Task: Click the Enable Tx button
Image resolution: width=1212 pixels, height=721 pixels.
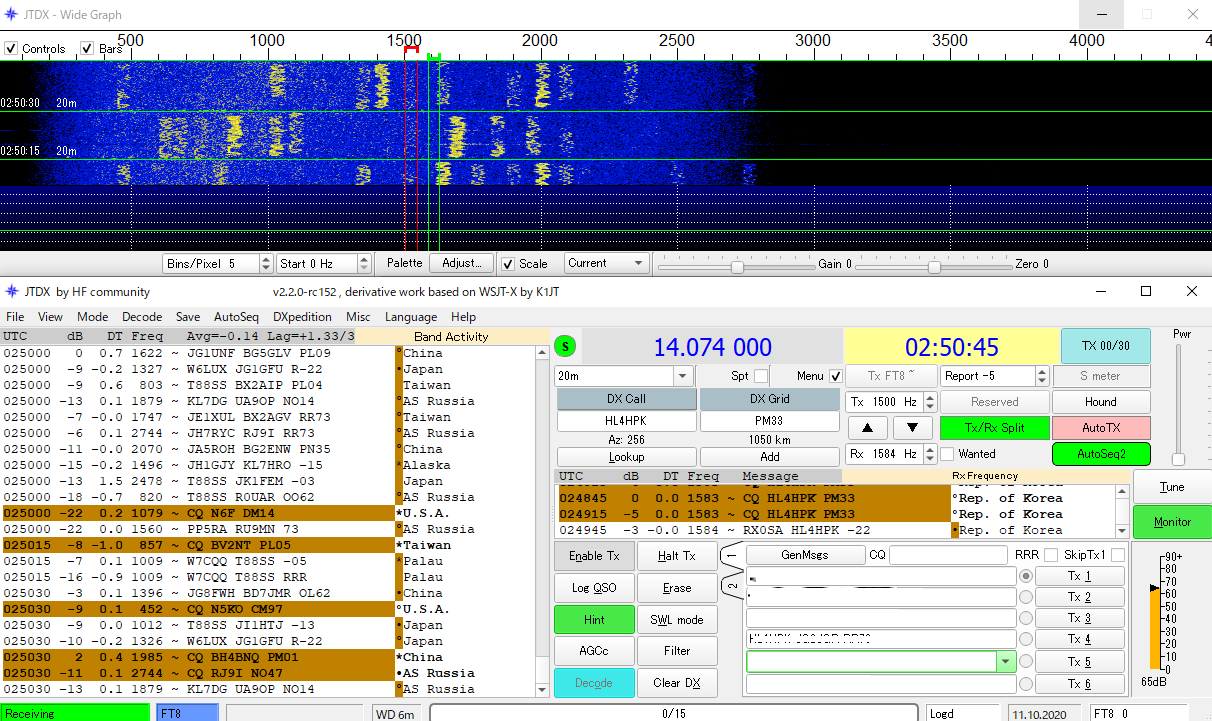Action: [594, 556]
